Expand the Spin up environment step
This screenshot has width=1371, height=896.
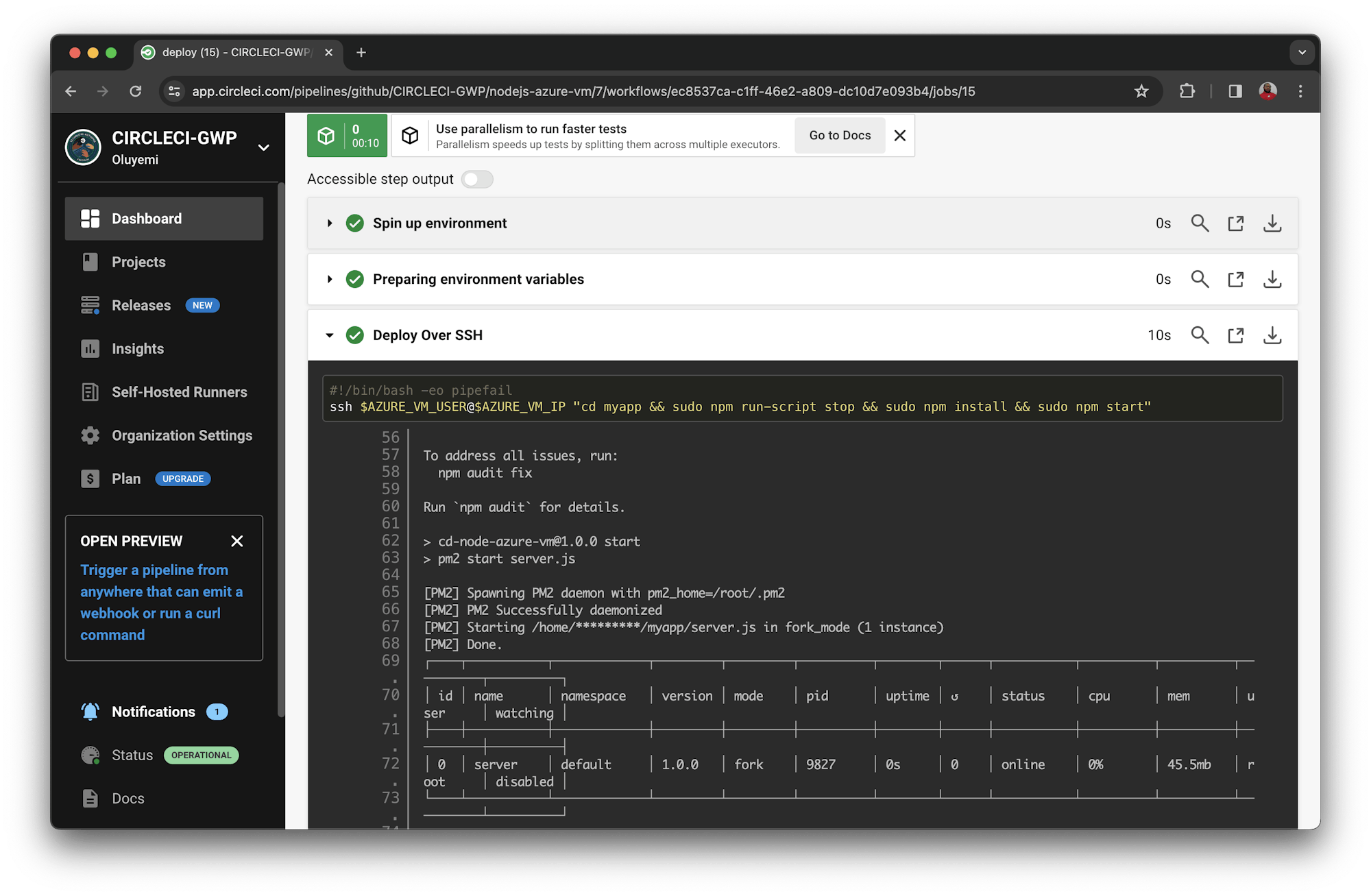[x=330, y=223]
